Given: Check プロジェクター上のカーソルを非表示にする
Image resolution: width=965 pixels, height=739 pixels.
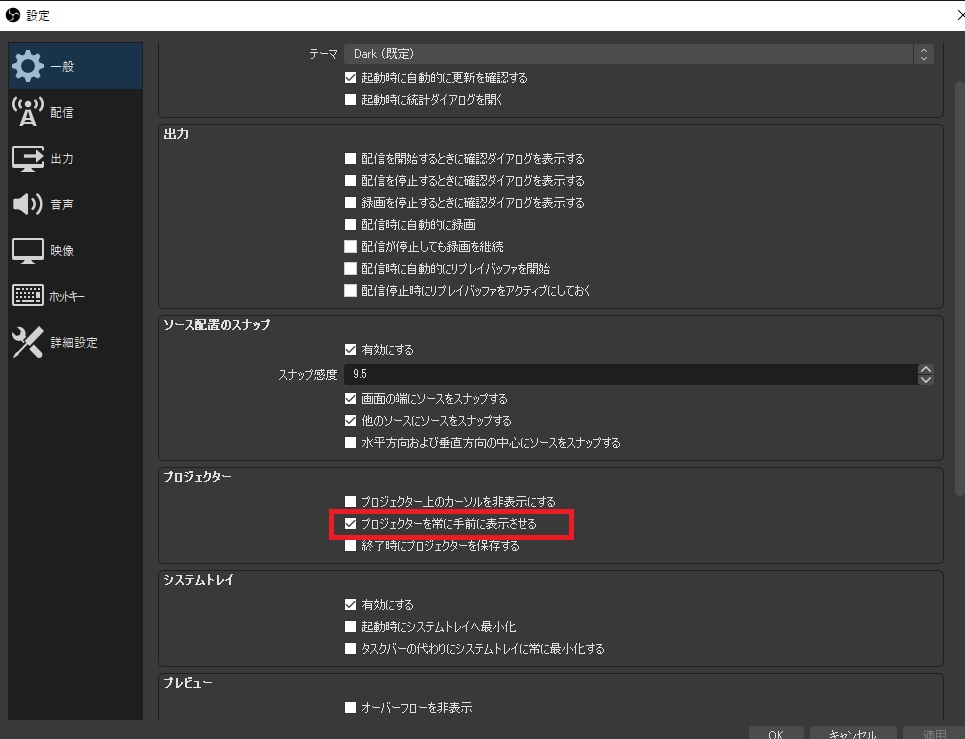Looking at the screenshot, I should tap(351, 501).
